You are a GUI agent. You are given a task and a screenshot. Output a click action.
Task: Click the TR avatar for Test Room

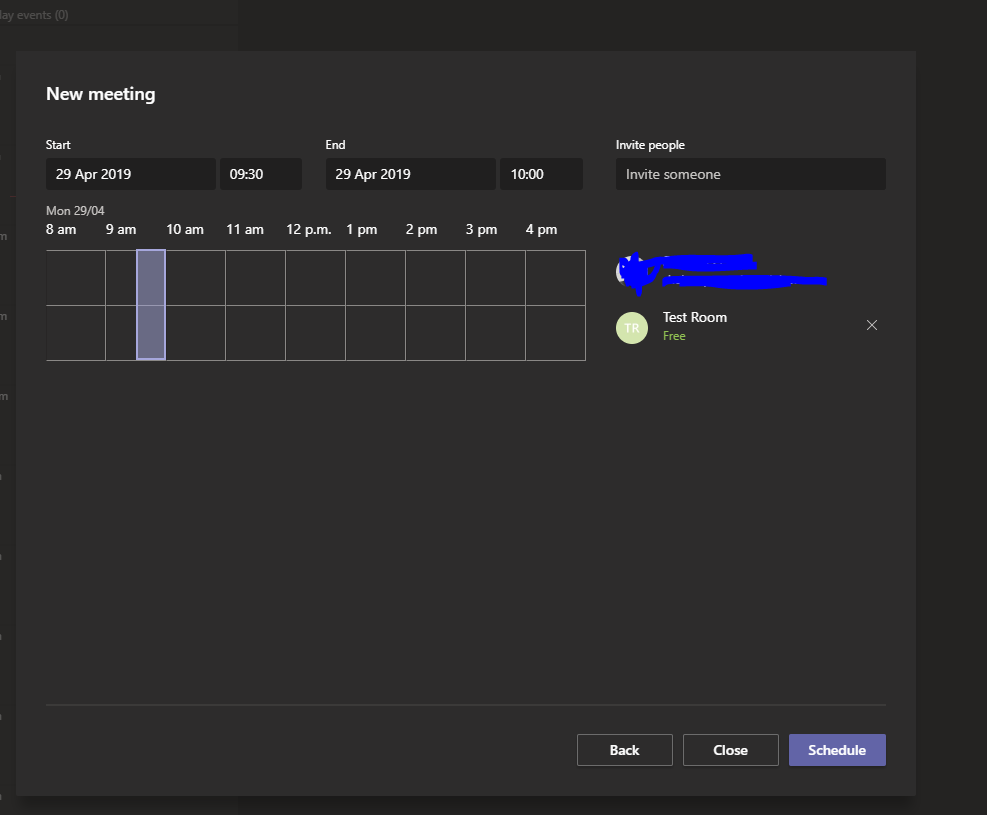pyautogui.click(x=631, y=328)
